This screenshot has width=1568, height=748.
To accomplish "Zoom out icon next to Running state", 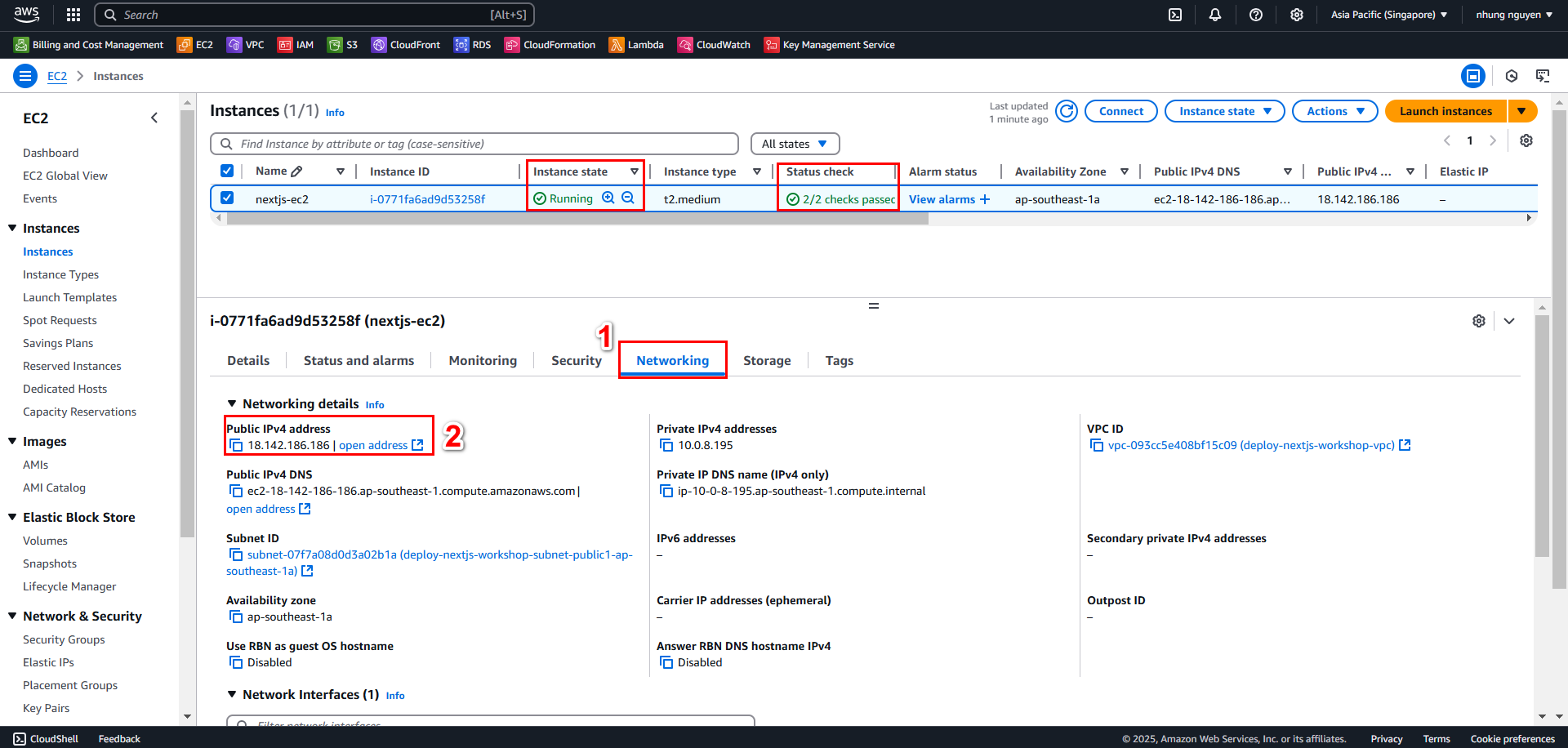I will (x=628, y=198).
